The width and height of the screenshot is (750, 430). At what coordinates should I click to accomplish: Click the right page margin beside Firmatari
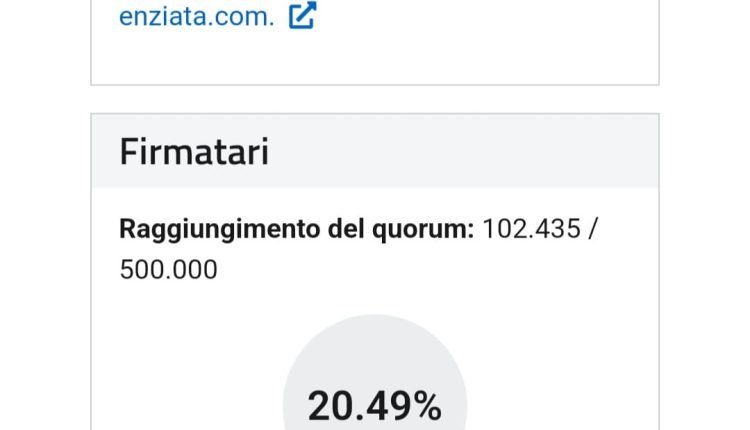tap(704, 152)
